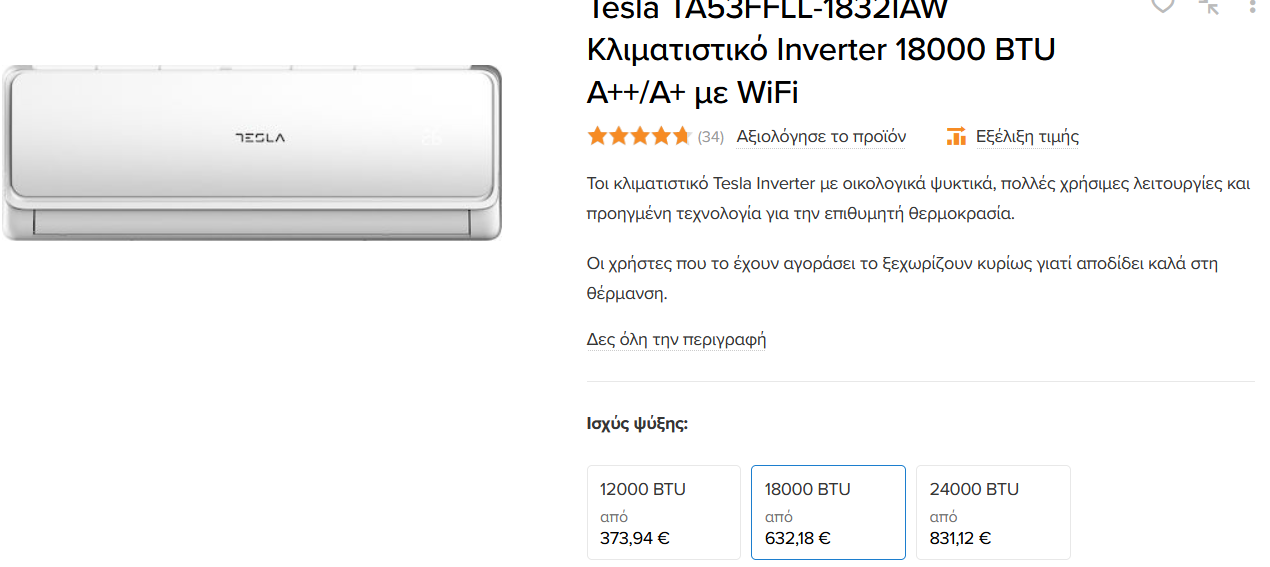Click the first orange rating star
Viewport: 1270px width, 567px height.
[598, 136]
